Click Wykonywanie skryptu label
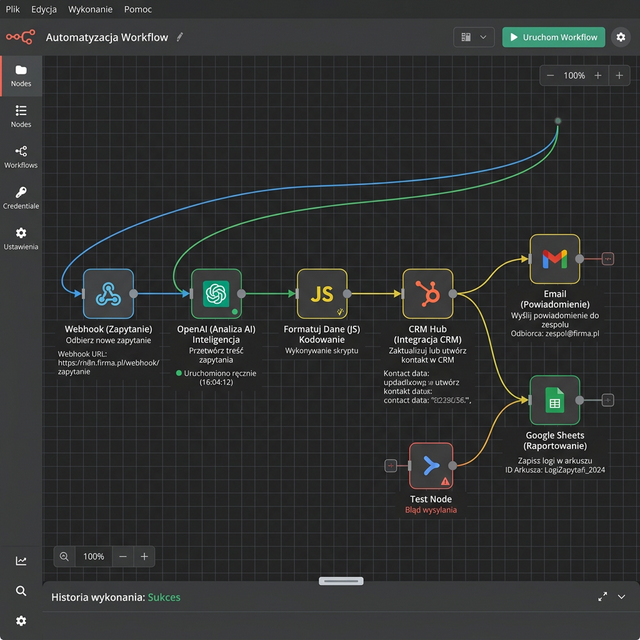The image size is (640, 640). tap(322, 351)
